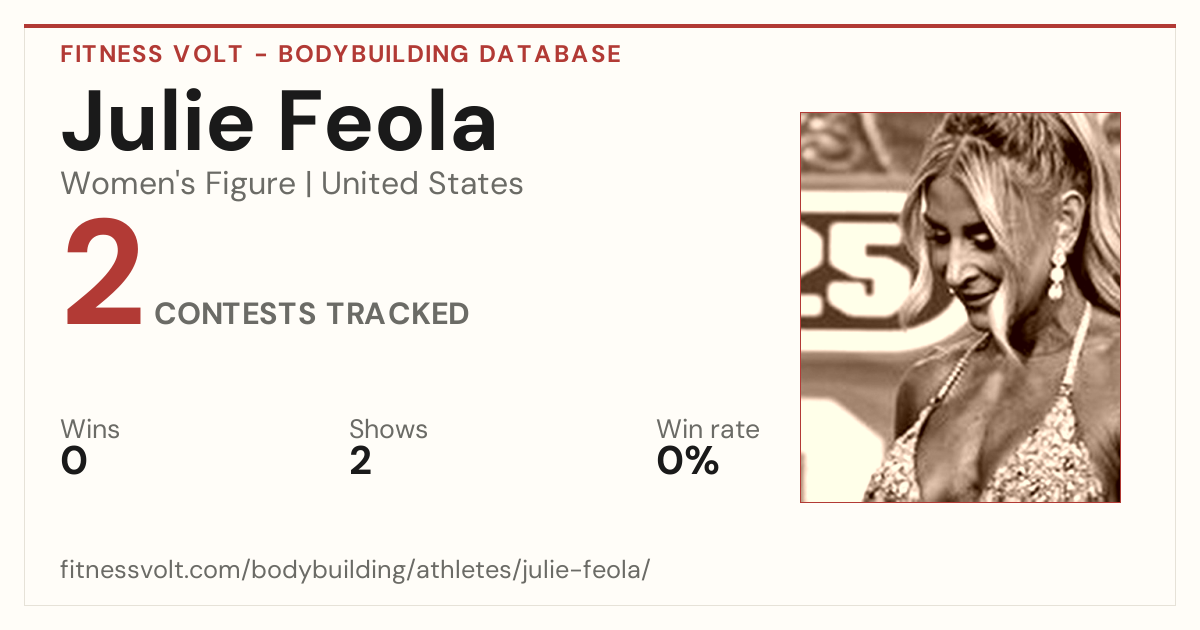Click the Wins stat label
The image size is (1200, 630).
90,430
